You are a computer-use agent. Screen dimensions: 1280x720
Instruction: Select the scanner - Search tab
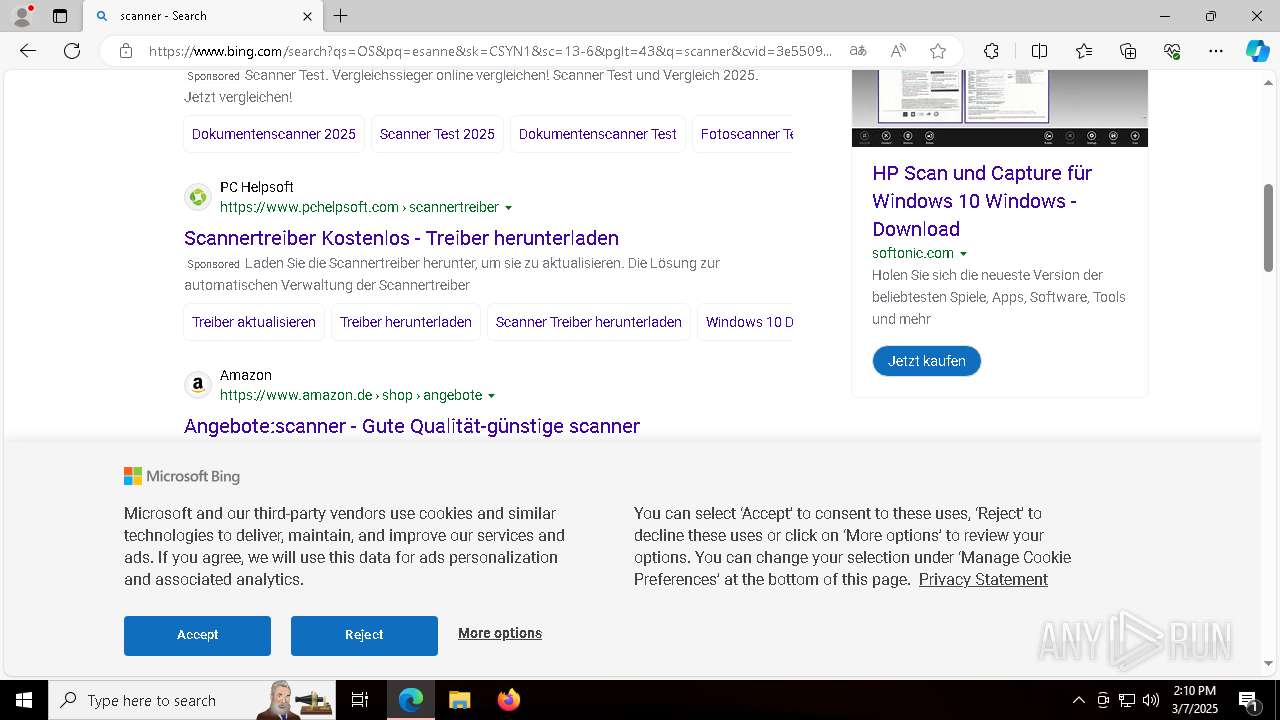click(203, 16)
